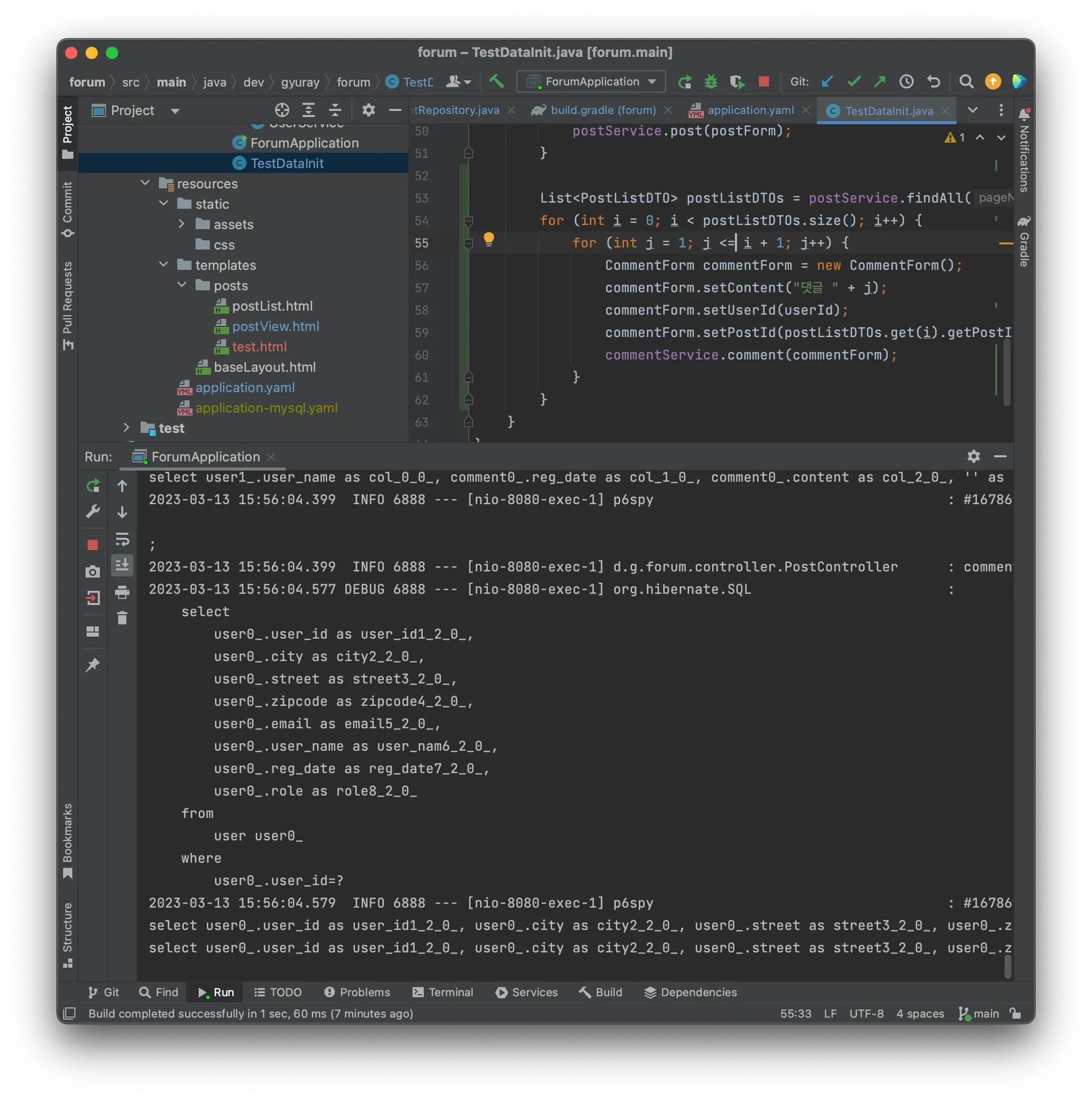Open ForumApplication run configuration dropdown
1092x1099 pixels.
(x=591, y=82)
